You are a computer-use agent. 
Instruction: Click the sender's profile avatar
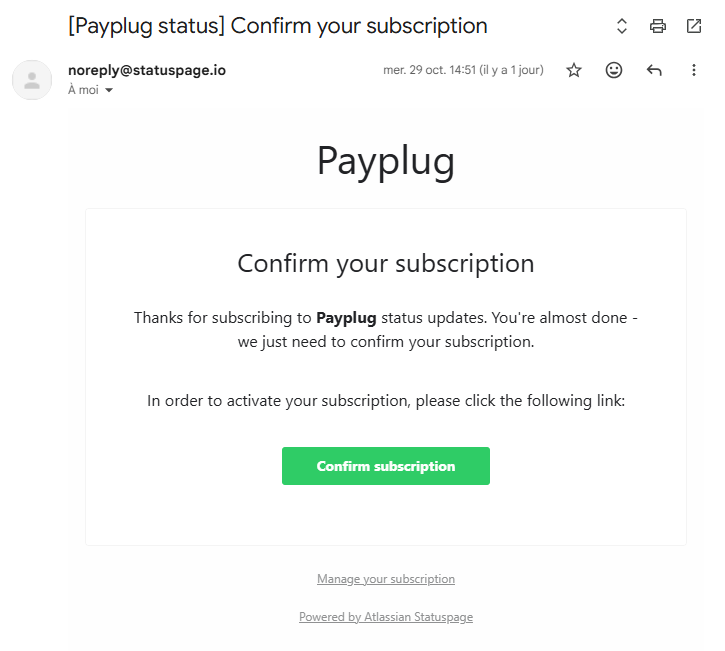(32, 80)
